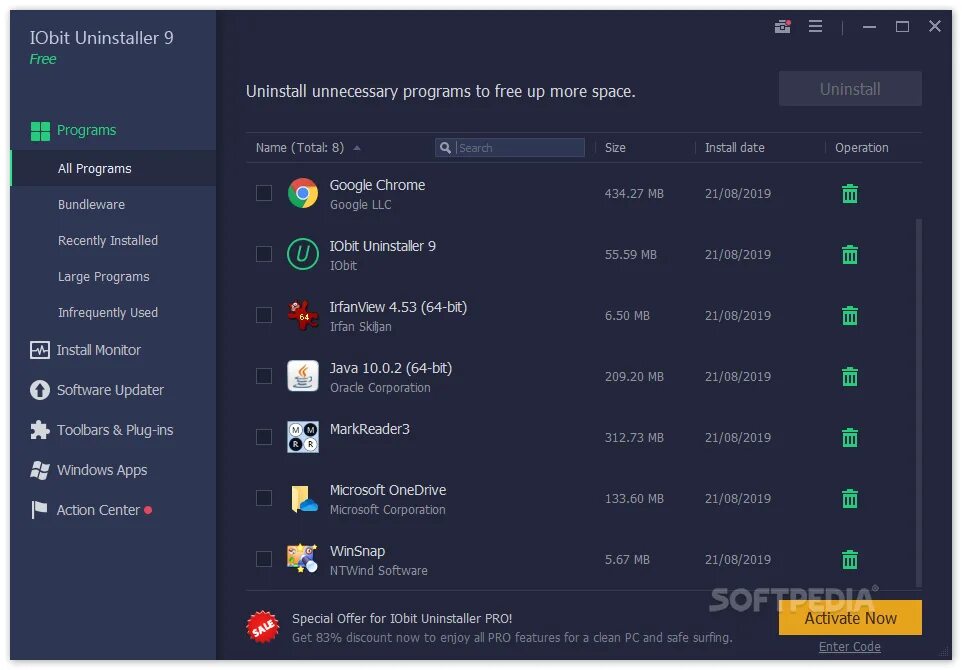Click the MarkReader3 app icon
962x670 pixels.
303,437
